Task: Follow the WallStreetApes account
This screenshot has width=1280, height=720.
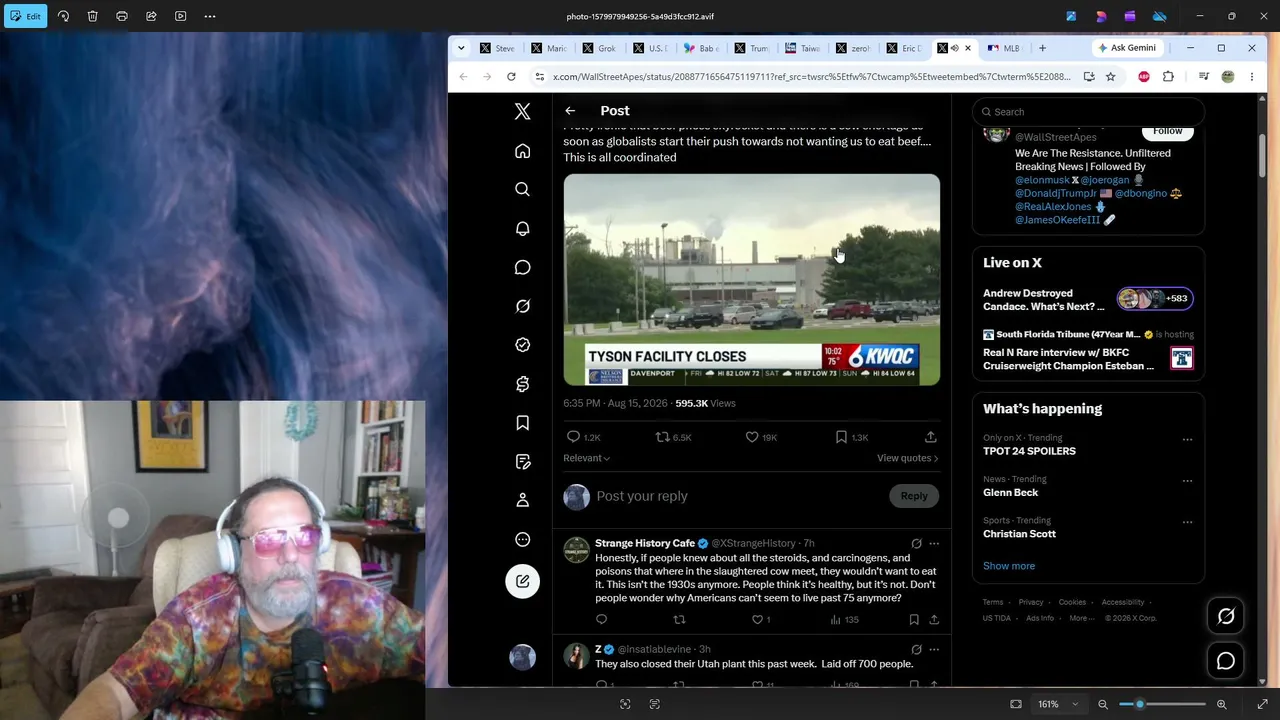Action: [1167, 131]
